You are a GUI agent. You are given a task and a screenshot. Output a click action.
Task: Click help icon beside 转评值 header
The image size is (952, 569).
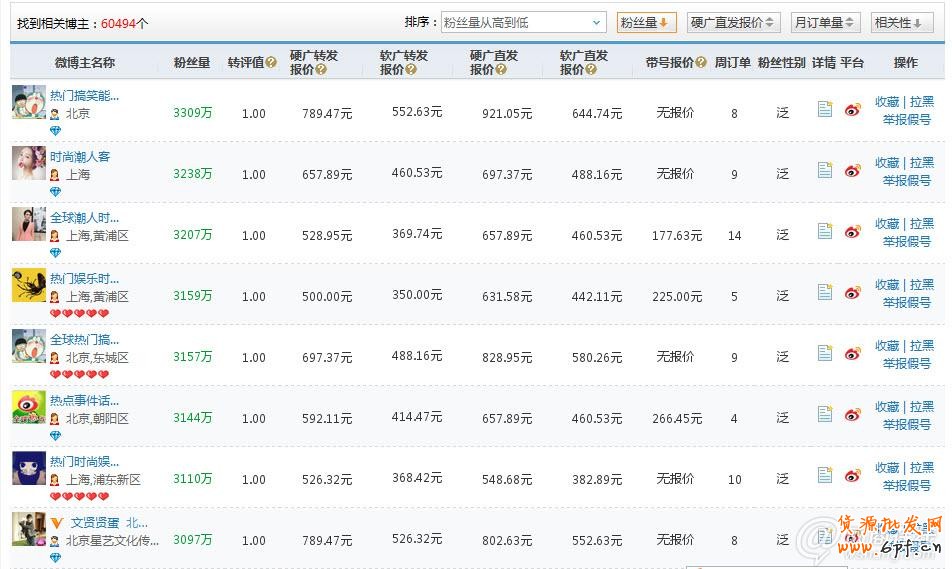pyautogui.click(x=272, y=63)
